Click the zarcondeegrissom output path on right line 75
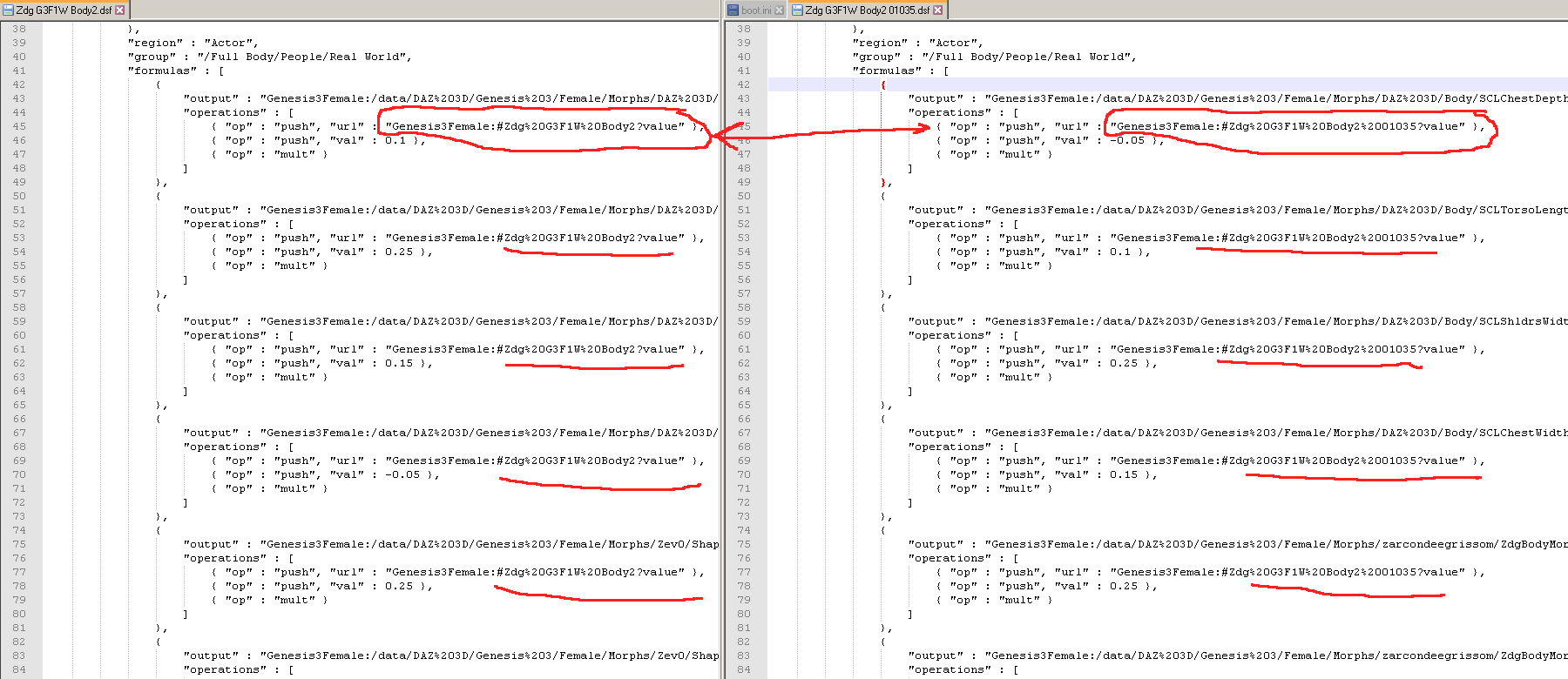The width and height of the screenshot is (1568, 679). [x=1276, y=544]
